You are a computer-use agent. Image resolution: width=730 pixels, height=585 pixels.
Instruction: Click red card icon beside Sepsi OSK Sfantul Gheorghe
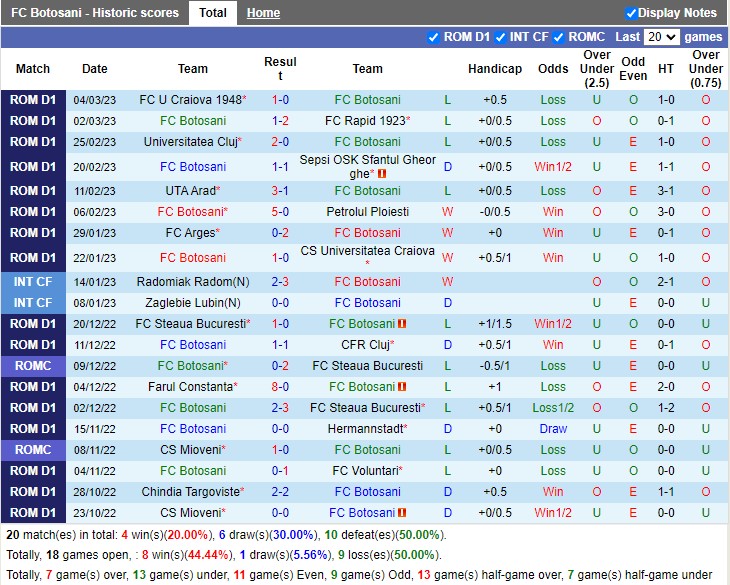pos(382,174)
